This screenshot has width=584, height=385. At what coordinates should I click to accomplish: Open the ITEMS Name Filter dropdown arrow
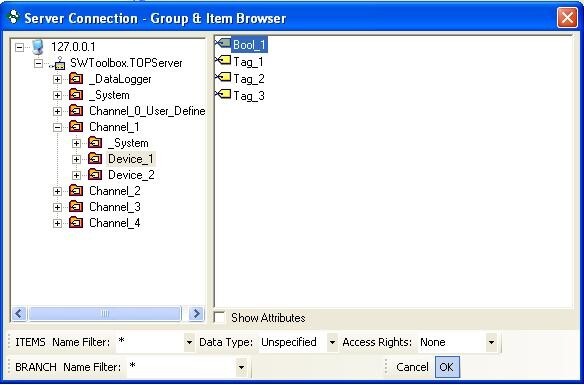pos(189,342)
